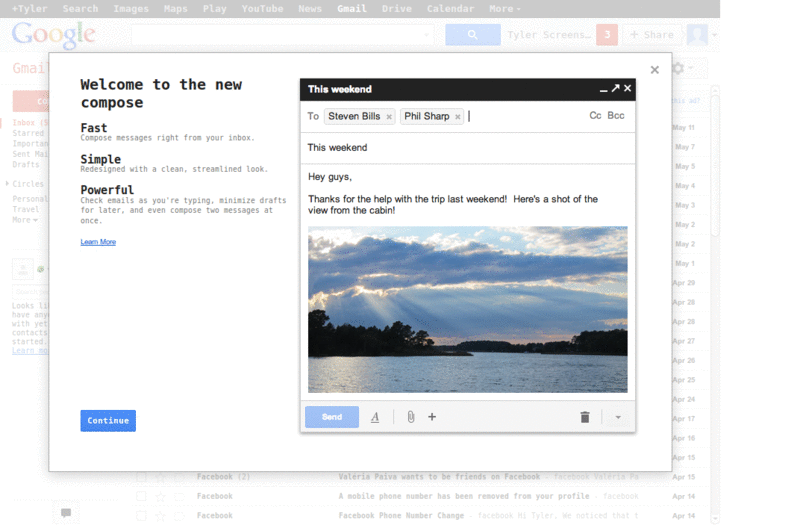Click the trash discard draft icon
The image size is (800, 525).
pos(585,417)
